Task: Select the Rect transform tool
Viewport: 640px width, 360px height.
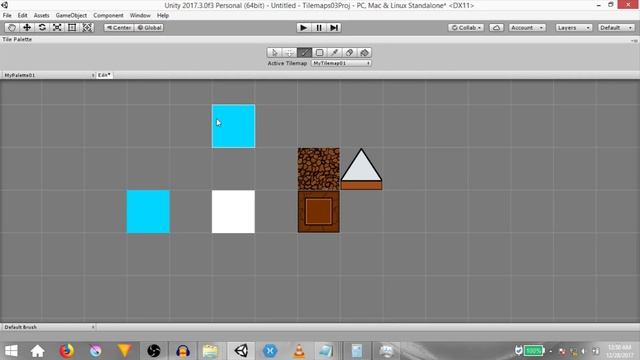Action: pyautogui.click(x=72, y=27)
